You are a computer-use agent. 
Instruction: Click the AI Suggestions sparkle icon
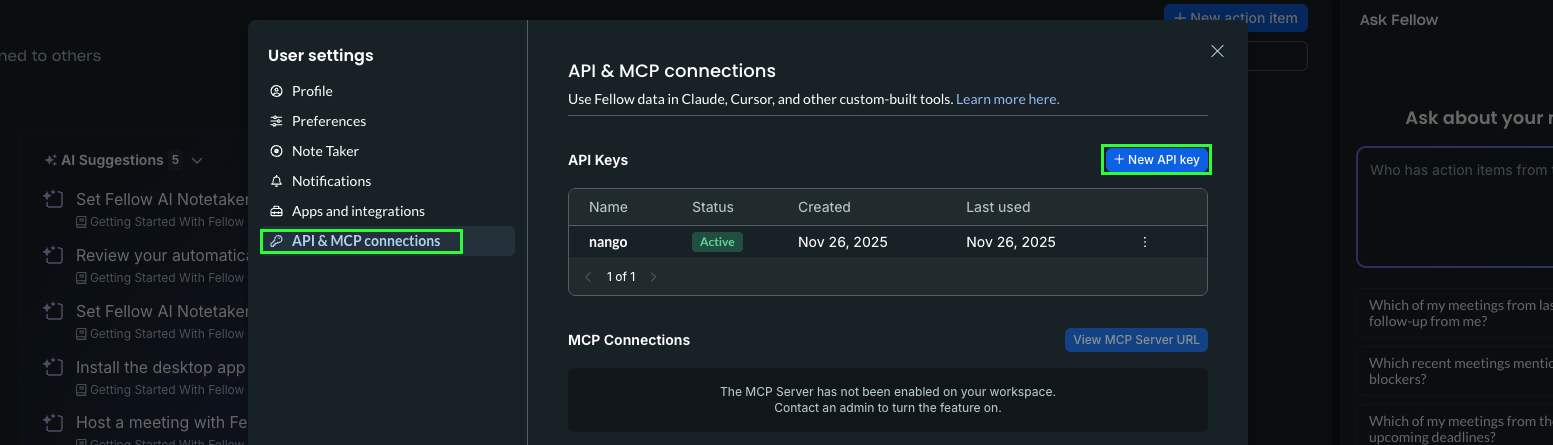tap(51, 160)
